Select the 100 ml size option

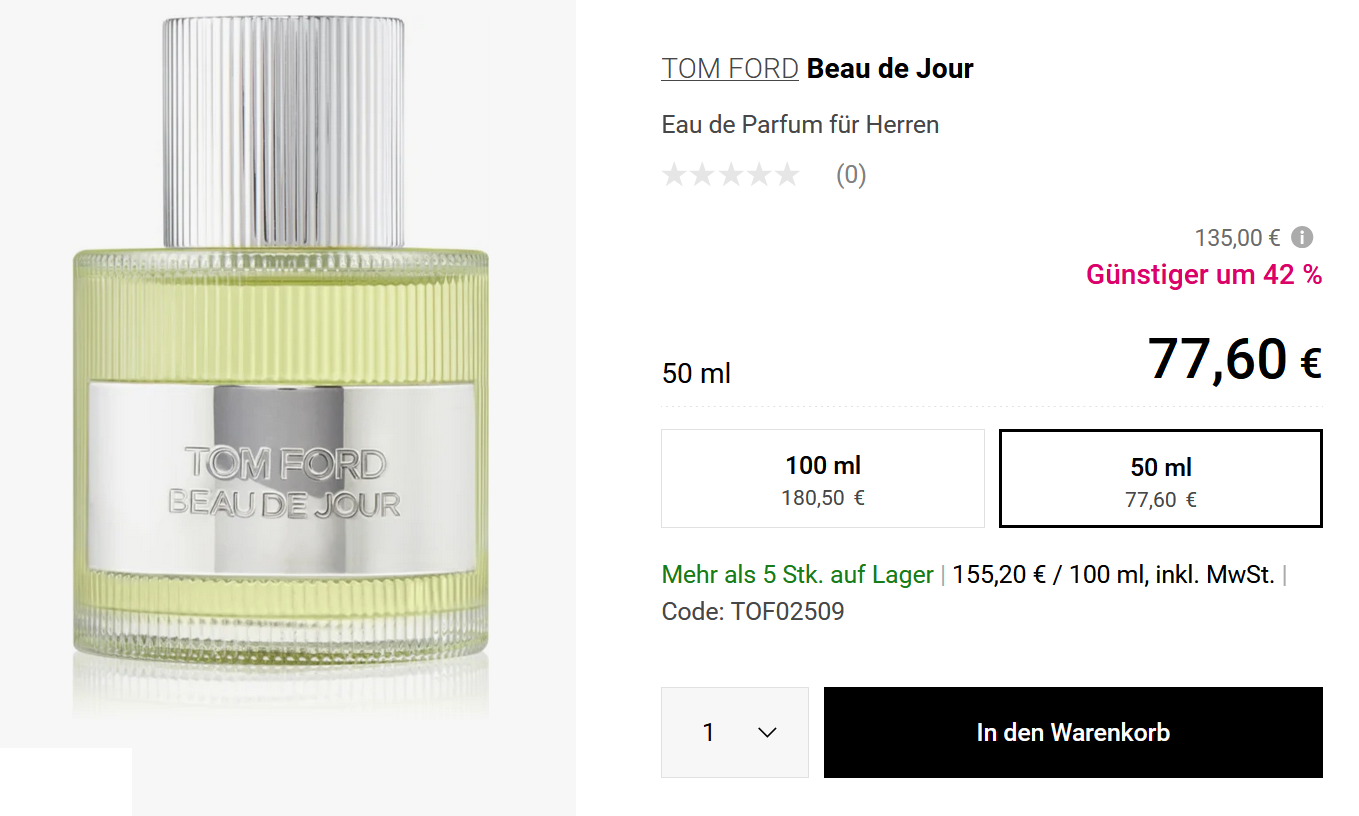(x=823, y=478)
